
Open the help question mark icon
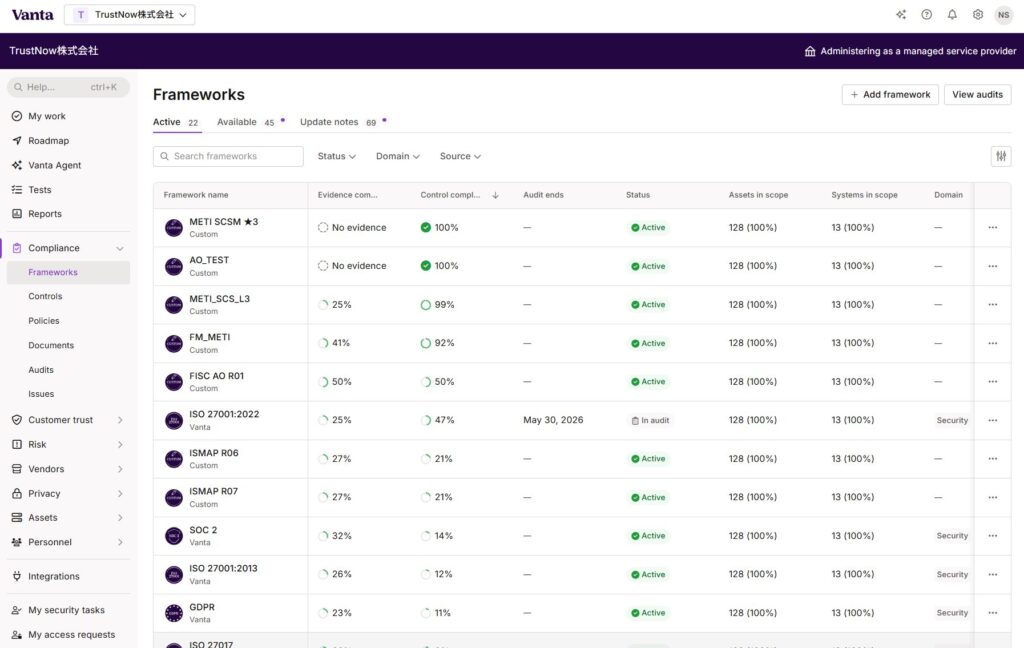tap(927, 15)
